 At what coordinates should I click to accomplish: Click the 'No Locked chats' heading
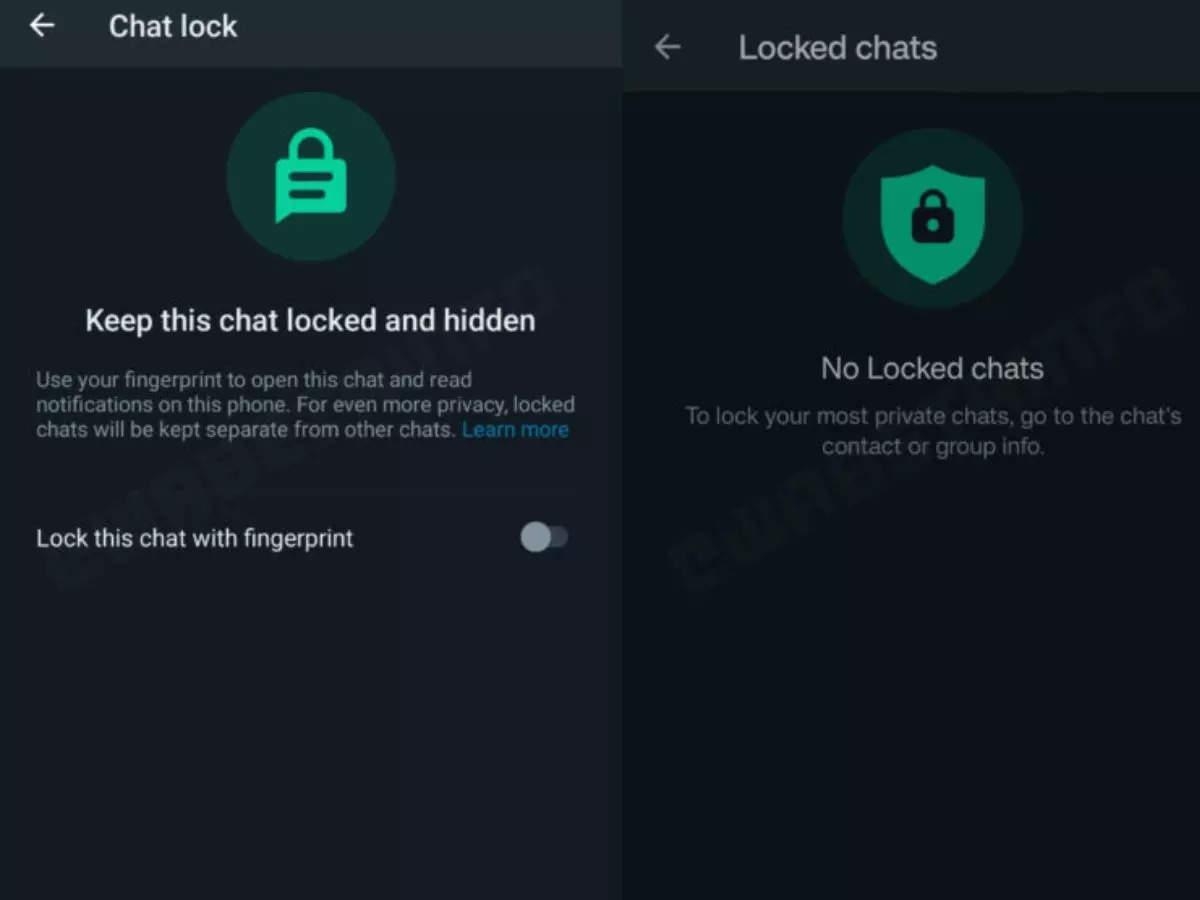[x=932, y=369]
